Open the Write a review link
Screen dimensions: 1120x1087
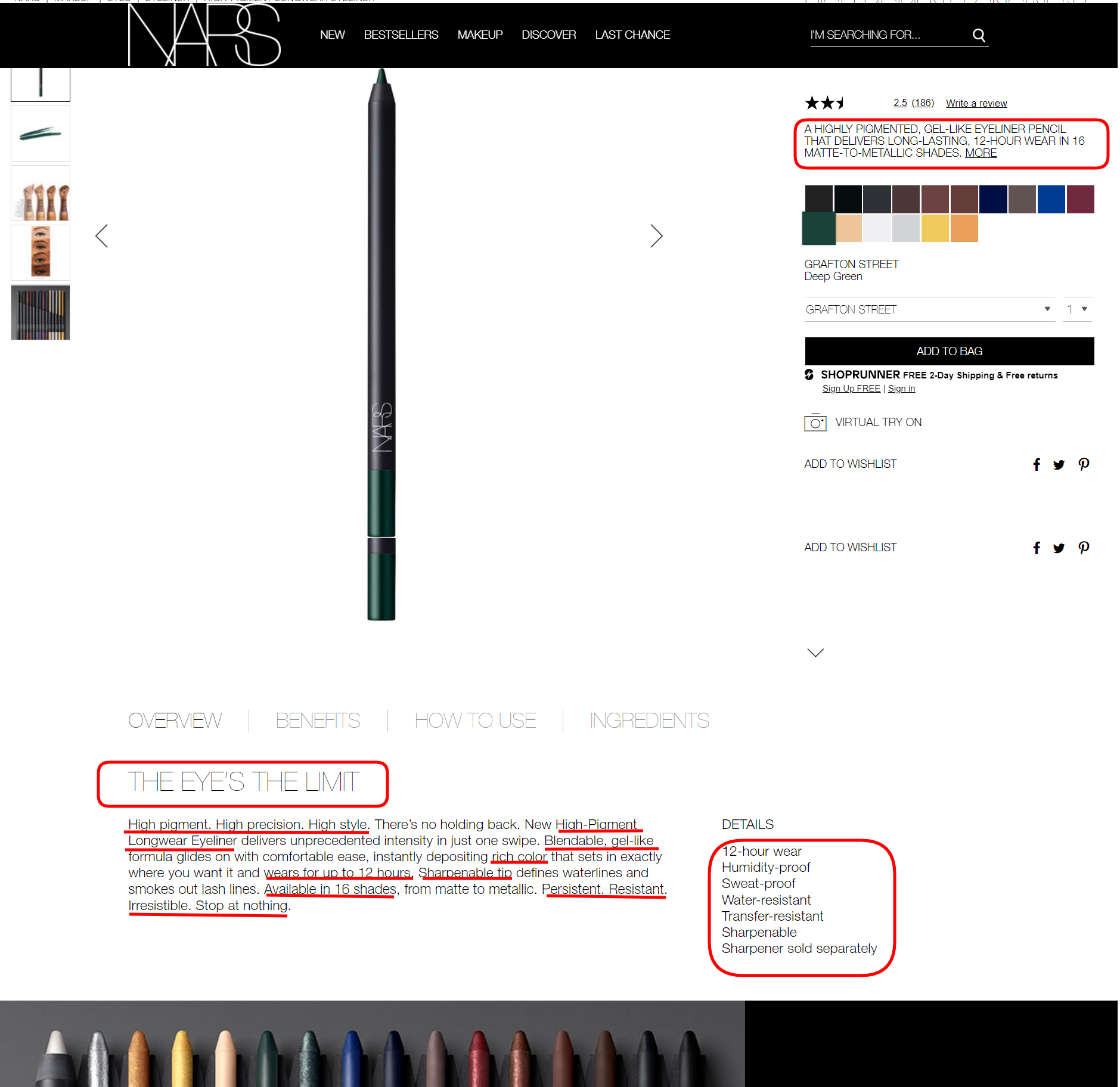[x=976, y=103]
